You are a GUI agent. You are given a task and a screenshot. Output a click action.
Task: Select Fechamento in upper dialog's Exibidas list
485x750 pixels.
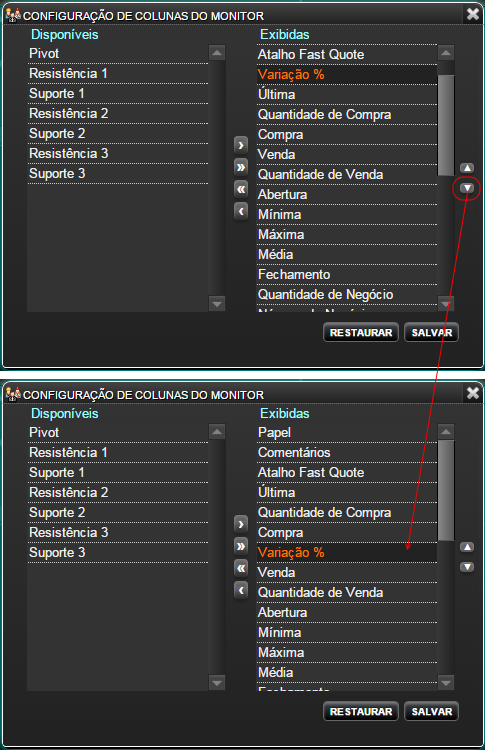click(x=347, y=275)
